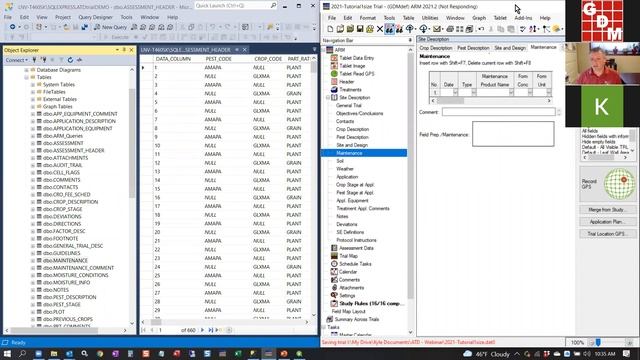
Task: Click the Save disk icon in ARM toolbar
Action: pyautogui.click(x=360, y=29)
